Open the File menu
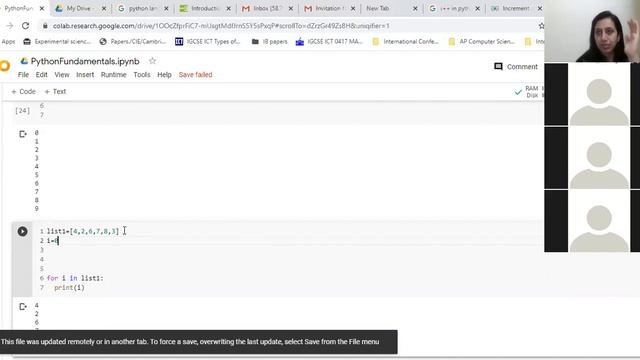 pos(23,75)
